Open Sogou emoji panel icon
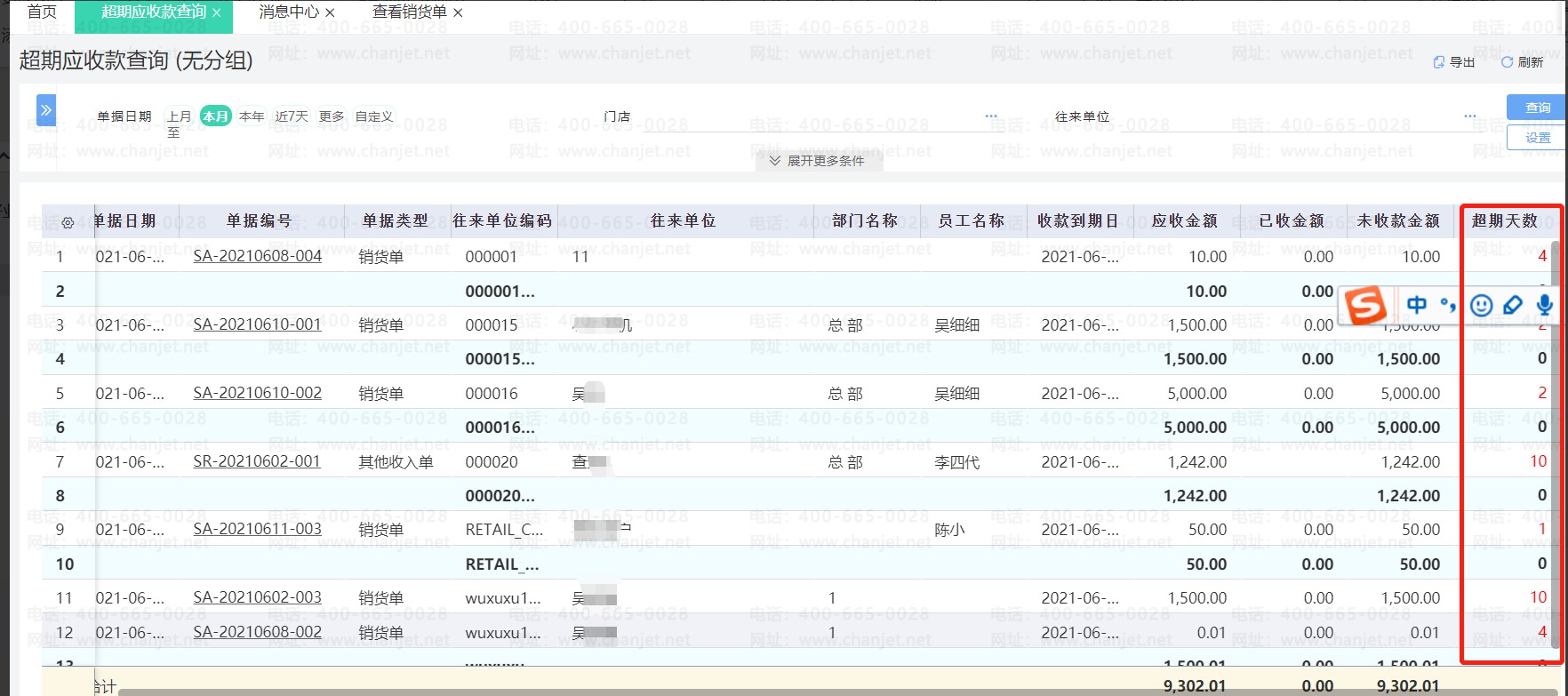1568x696 pixels. click(1481, 306)
